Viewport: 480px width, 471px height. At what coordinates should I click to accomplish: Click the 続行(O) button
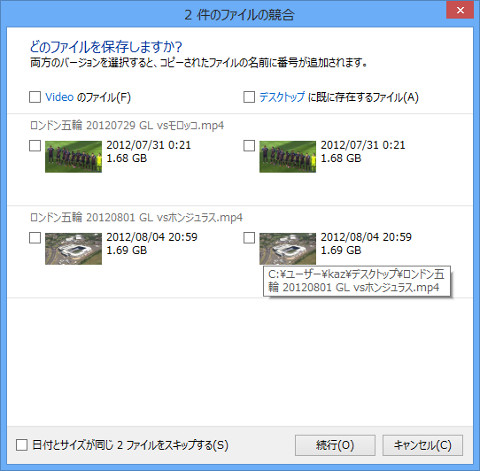pyautogui.click(x=335, y=445)
